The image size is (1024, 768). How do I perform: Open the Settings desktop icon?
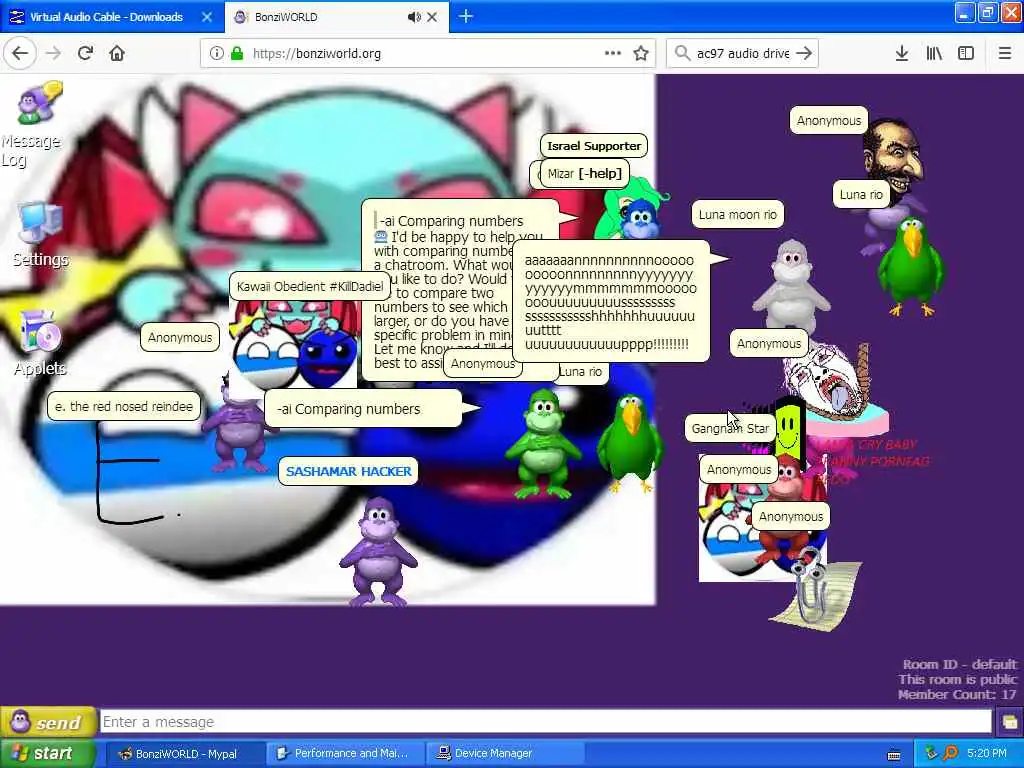(x=40, y=235)
